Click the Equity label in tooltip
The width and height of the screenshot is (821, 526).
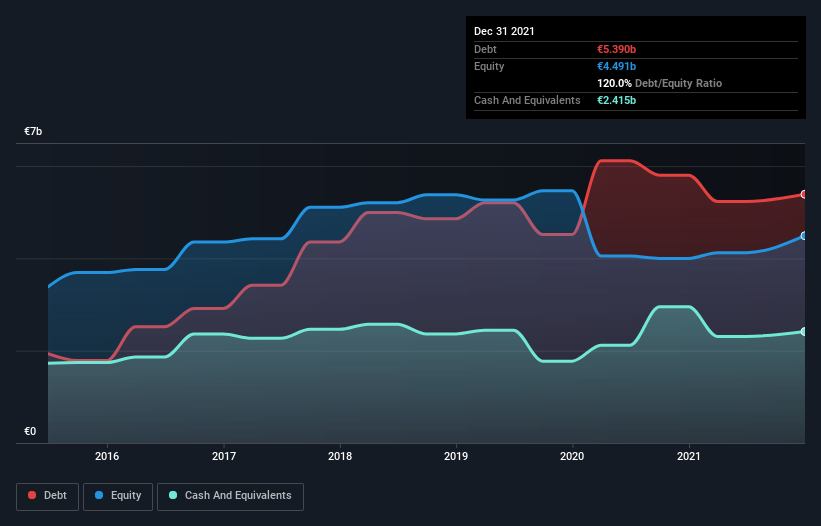[x=489, y=66]
